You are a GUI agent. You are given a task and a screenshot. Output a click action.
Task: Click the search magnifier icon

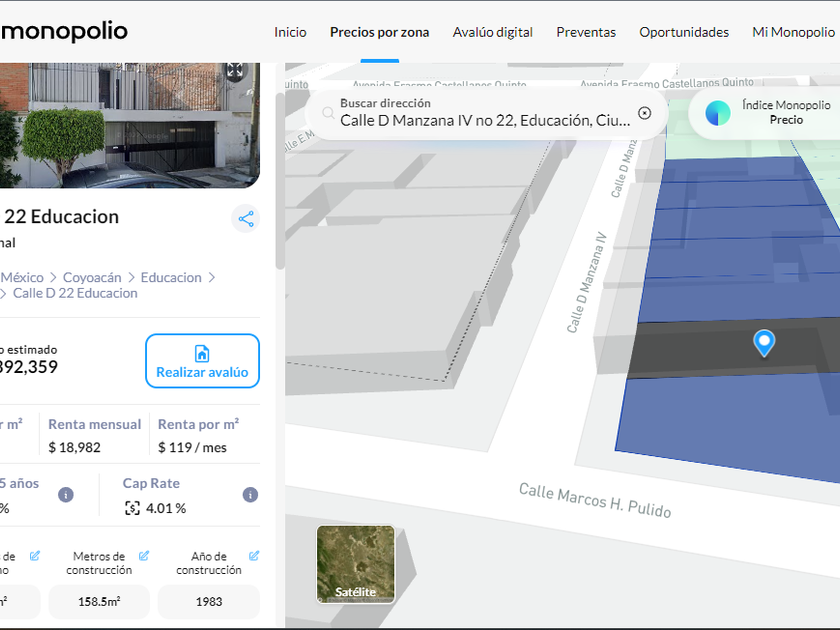click(x=328, y=113)
